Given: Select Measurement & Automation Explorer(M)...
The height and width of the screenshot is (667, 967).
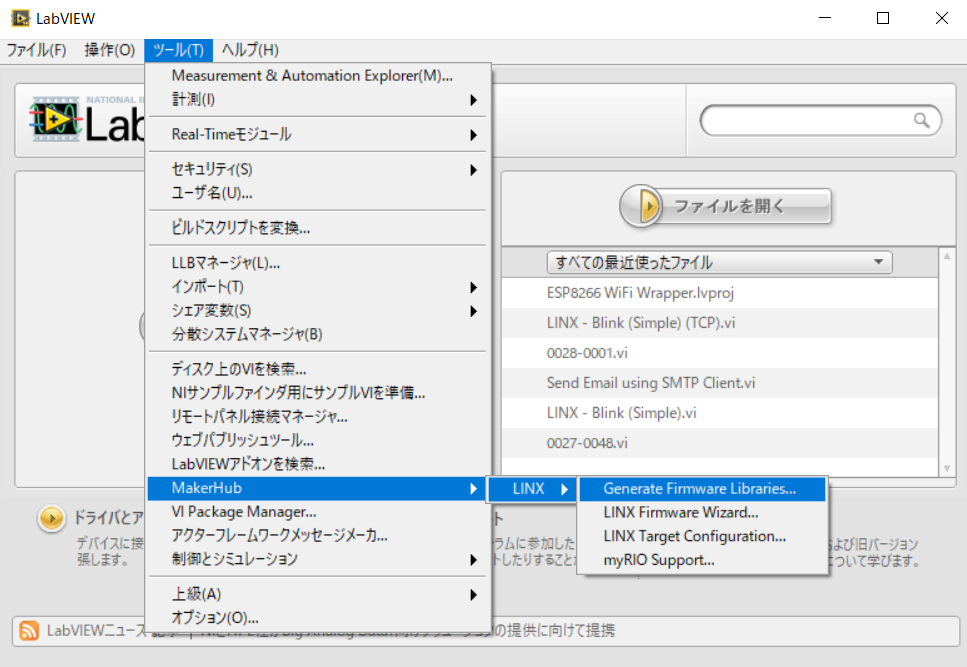Looking at the screenshot, I should (x=318, y=76).
